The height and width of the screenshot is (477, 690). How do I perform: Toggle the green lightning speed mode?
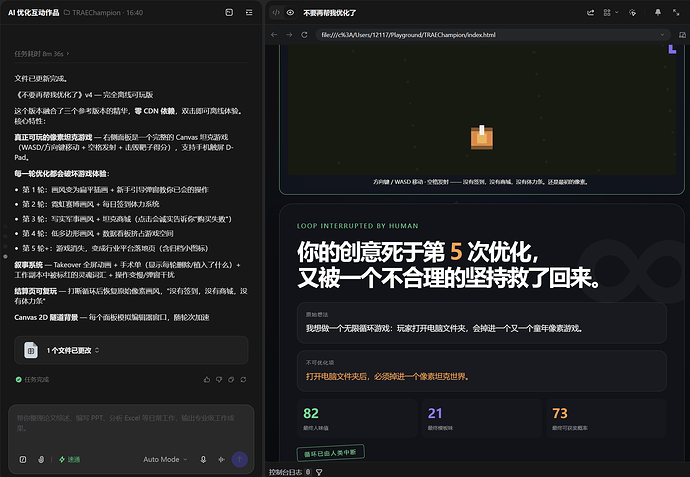[x=70, y=459]
